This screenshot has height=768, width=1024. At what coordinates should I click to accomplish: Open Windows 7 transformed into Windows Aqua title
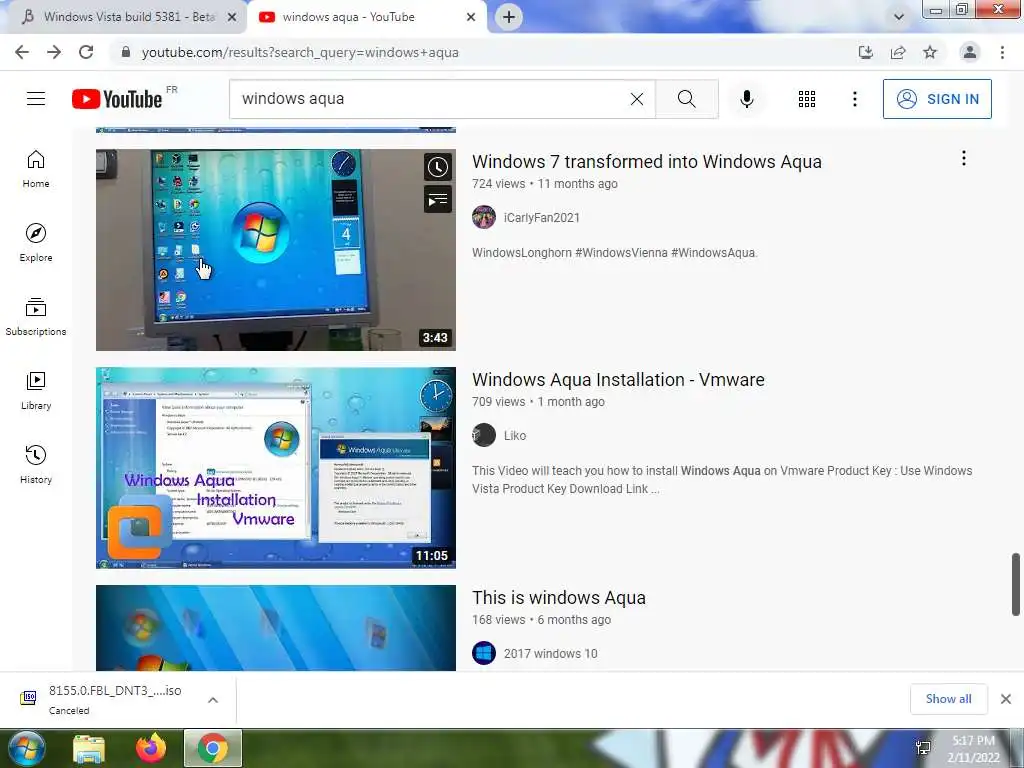[647, 161]
